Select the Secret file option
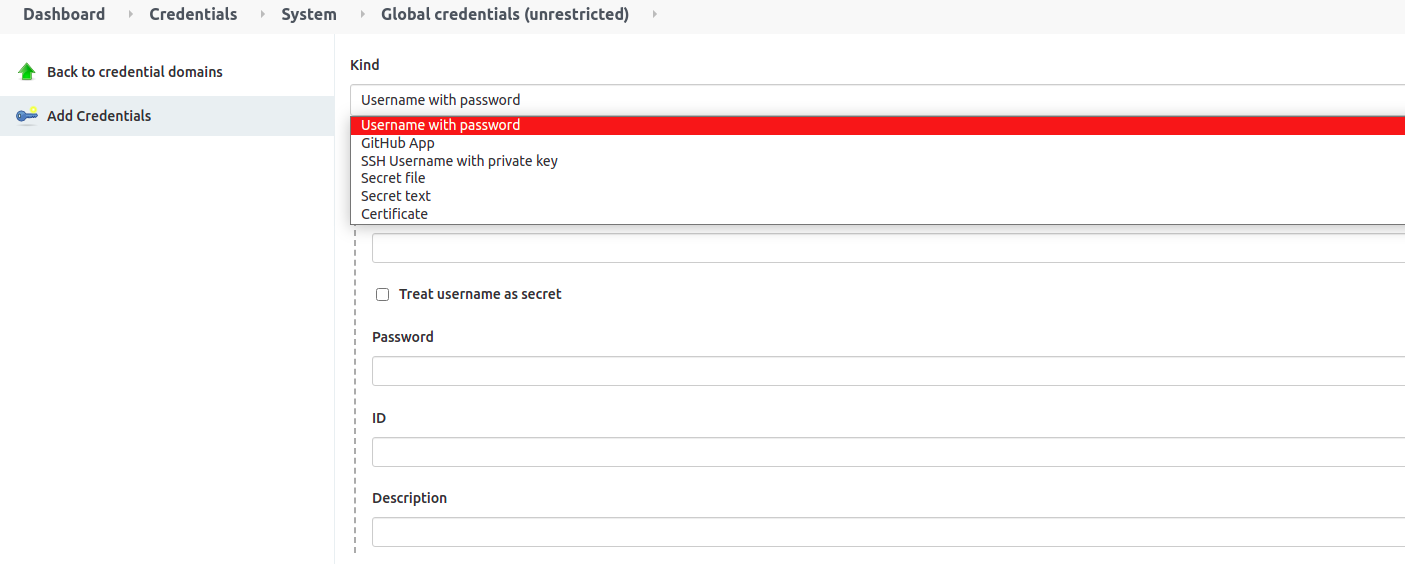The width and height of the screenshot is (1405, 564). pyautogui.click(x=393, y=178)
